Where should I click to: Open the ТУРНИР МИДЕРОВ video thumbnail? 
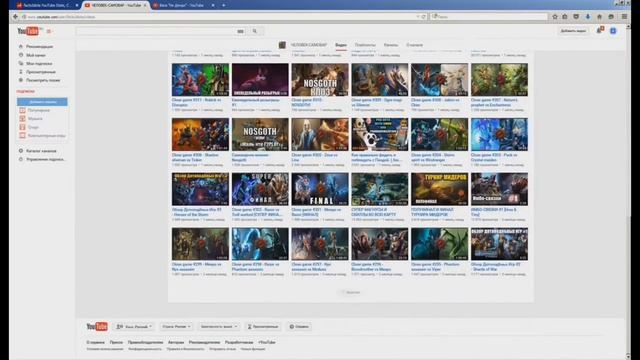(439, 189)
